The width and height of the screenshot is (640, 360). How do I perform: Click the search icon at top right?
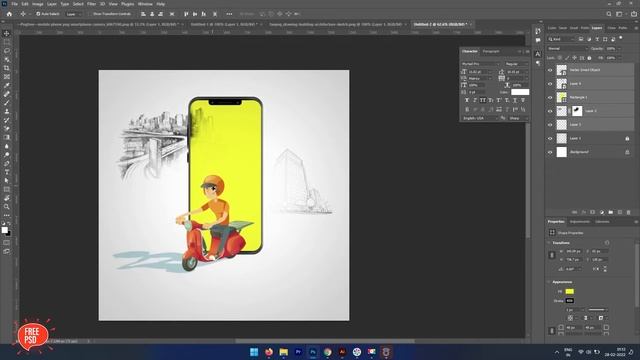(x=609, y=14)
